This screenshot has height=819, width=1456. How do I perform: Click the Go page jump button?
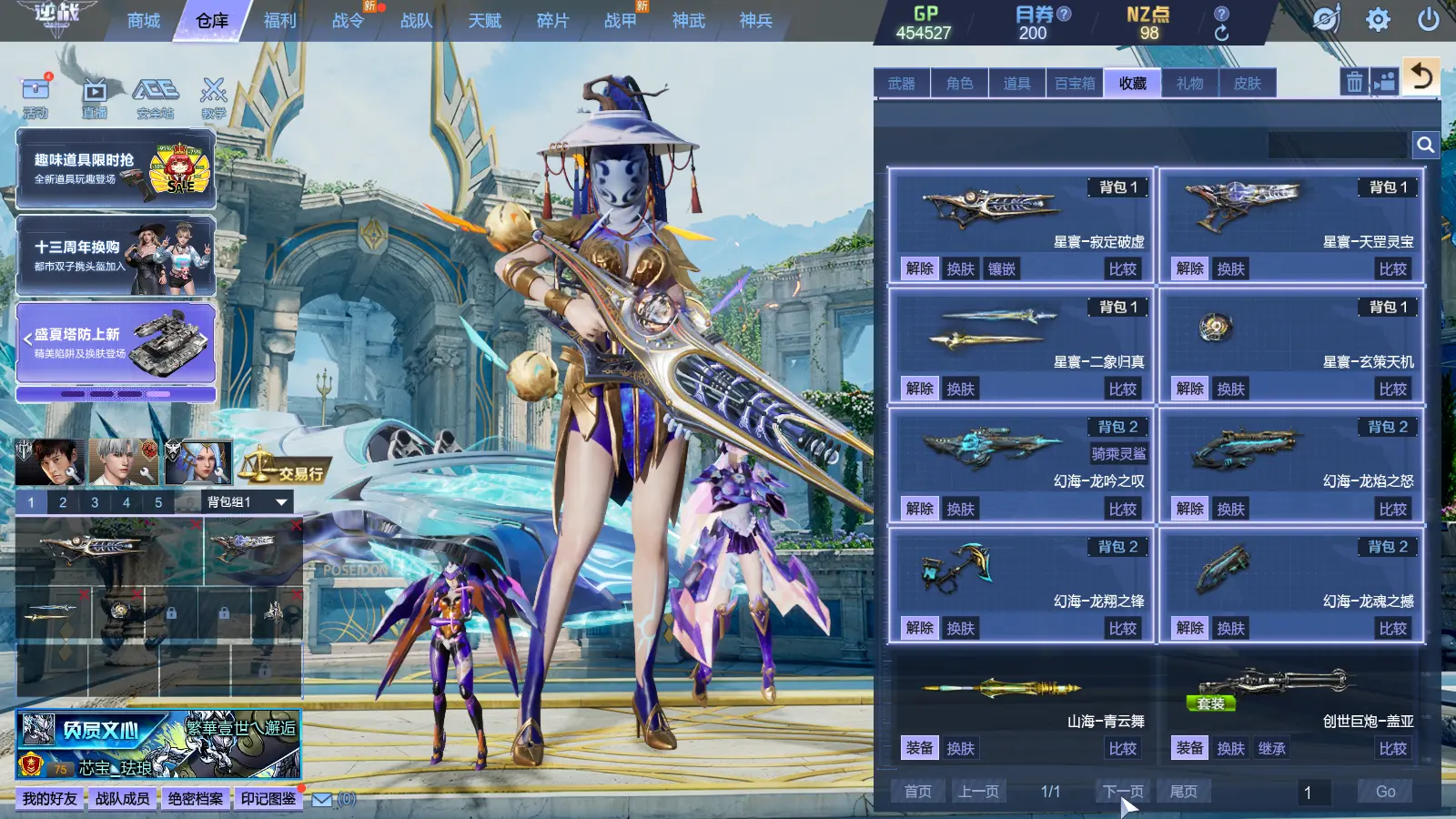click(1385, 792)
